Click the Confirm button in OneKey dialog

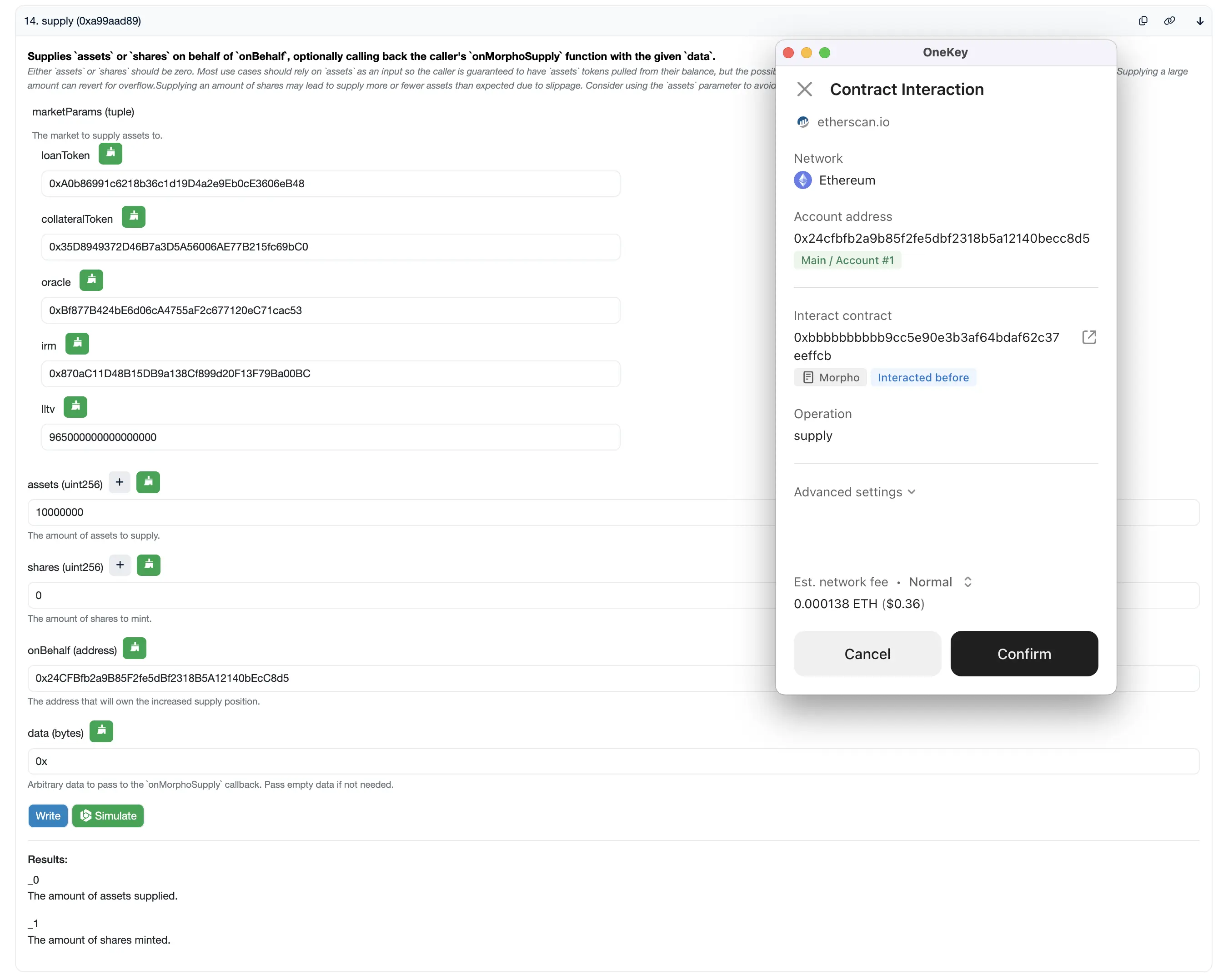coord(1024,653)
